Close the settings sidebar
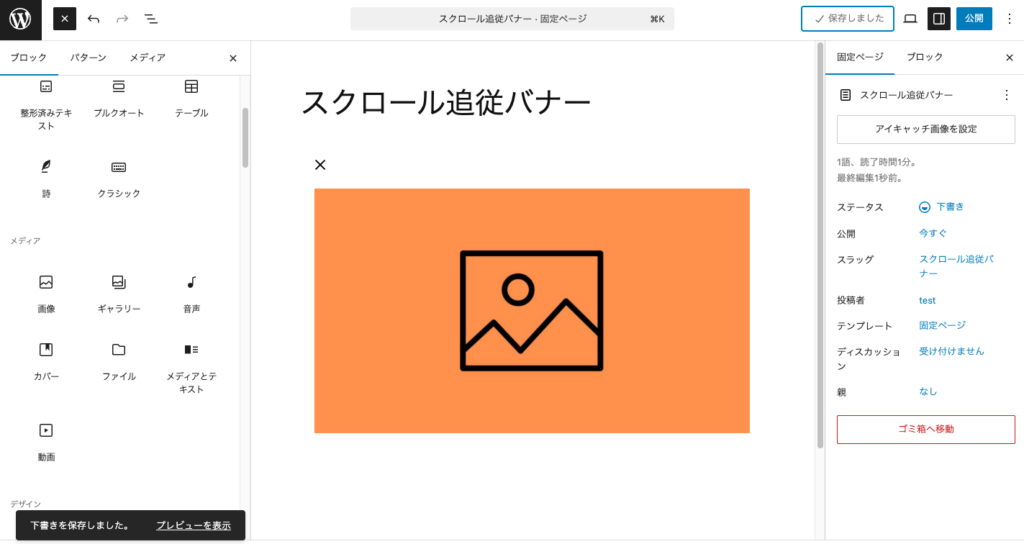Screen dimensions: 1024x544 [x=1009, y=58]
